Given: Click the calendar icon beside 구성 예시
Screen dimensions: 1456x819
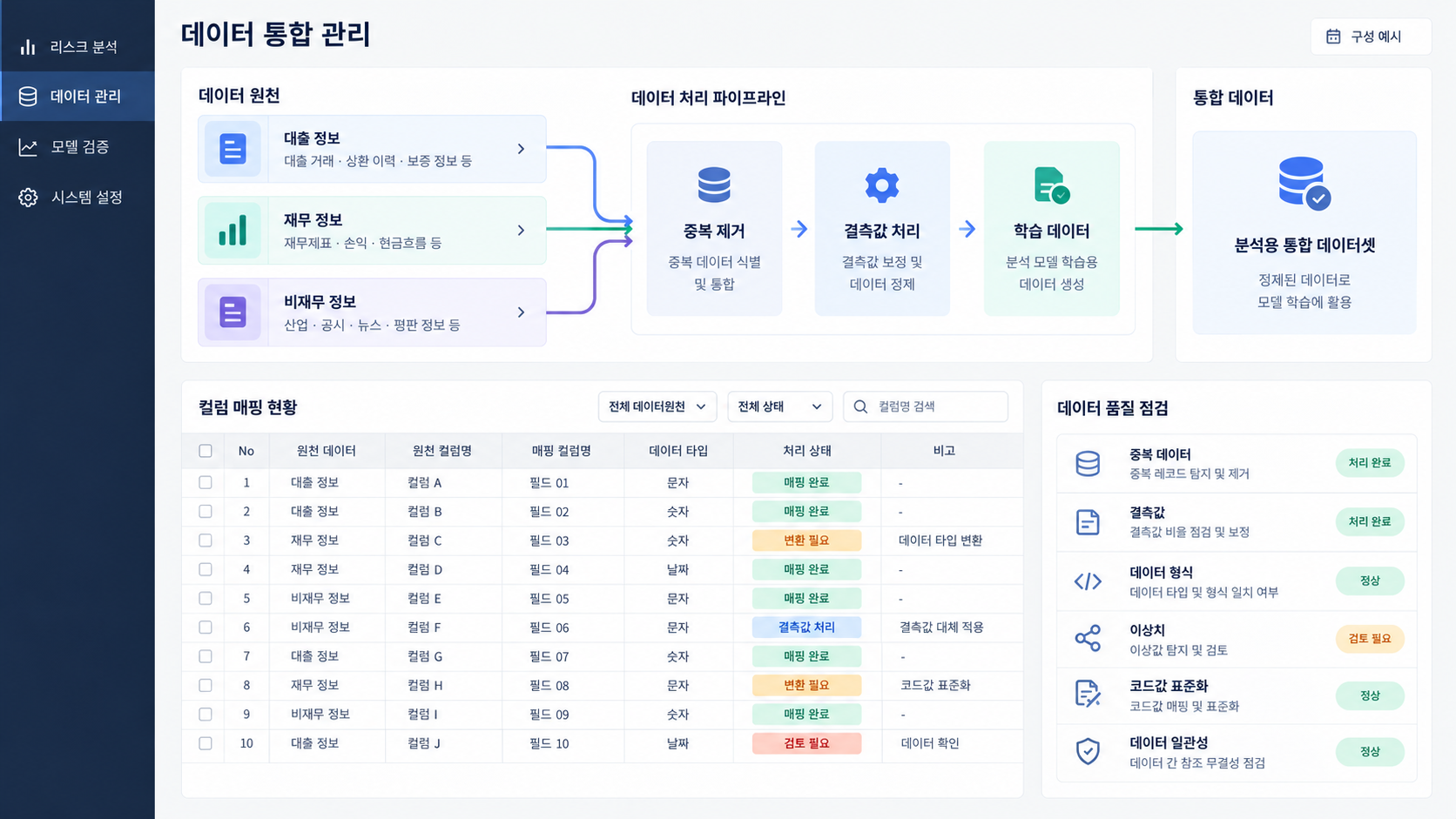Looking at the screenshot, I should pos(1333,37).
